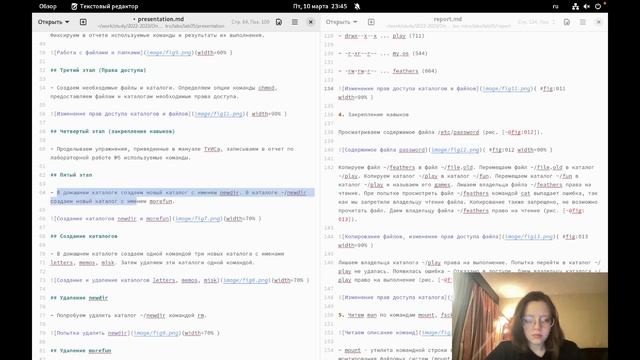Click the image/fig13.png link in report.md
The height and width of the screenshot is (360, 640).
[x=529, y=237]
